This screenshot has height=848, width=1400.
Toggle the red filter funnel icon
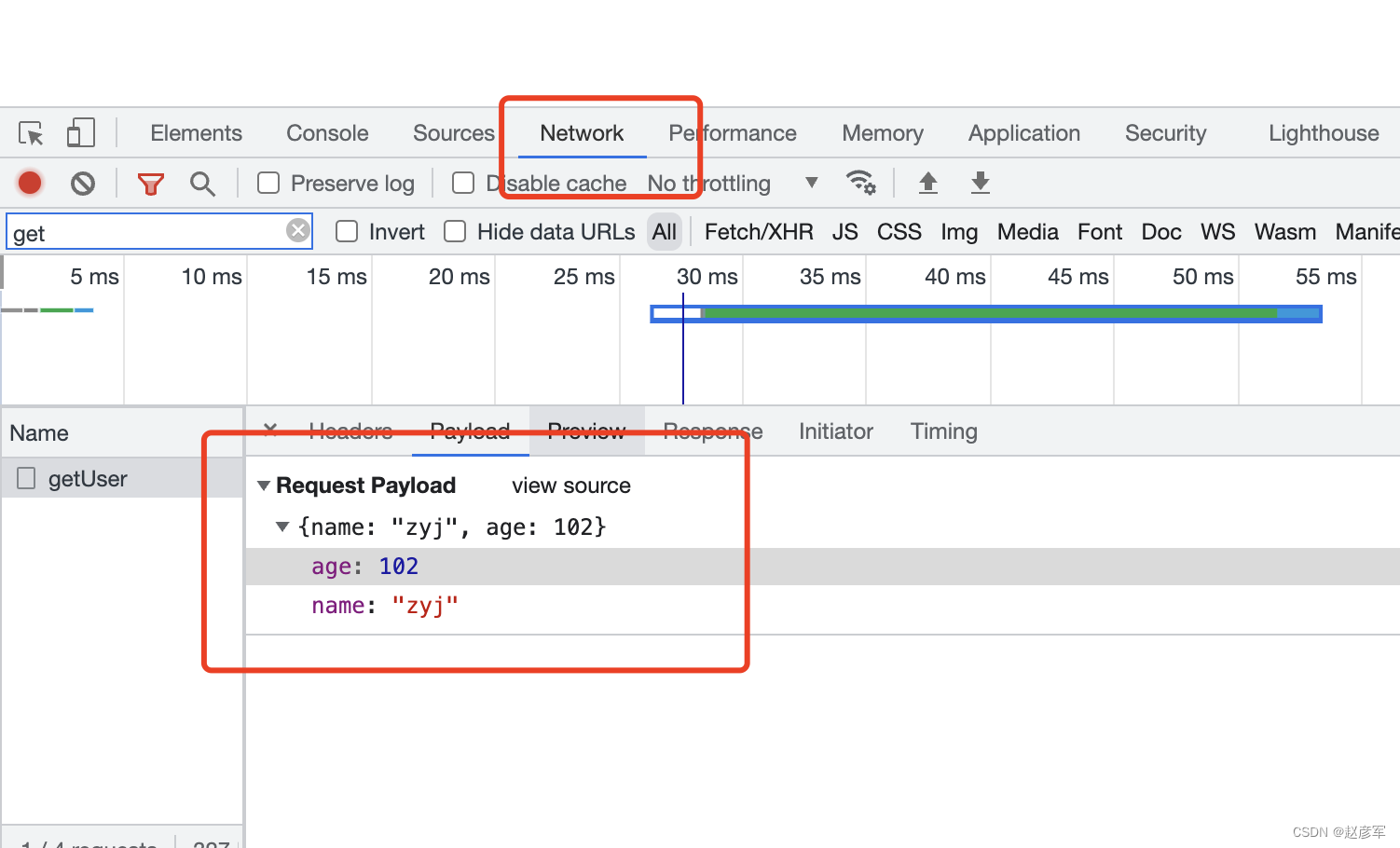[151, 184]
